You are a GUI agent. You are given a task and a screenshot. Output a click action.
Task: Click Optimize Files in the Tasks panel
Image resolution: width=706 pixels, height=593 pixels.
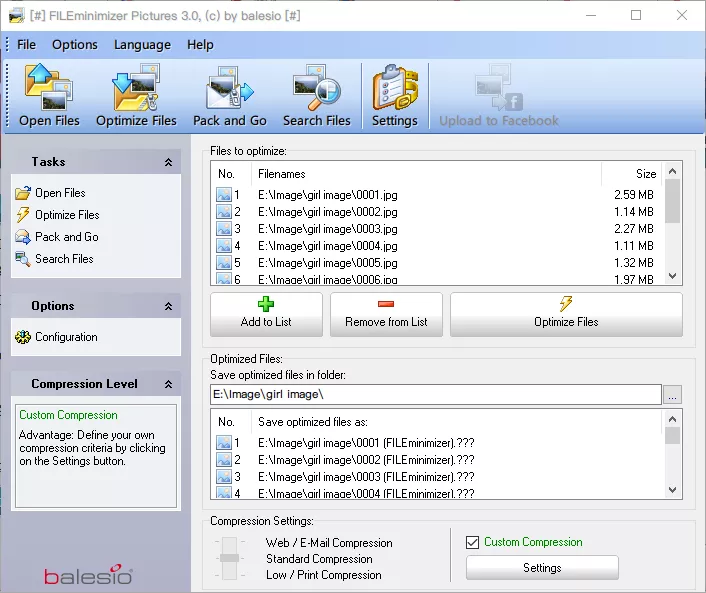[67, 215]
